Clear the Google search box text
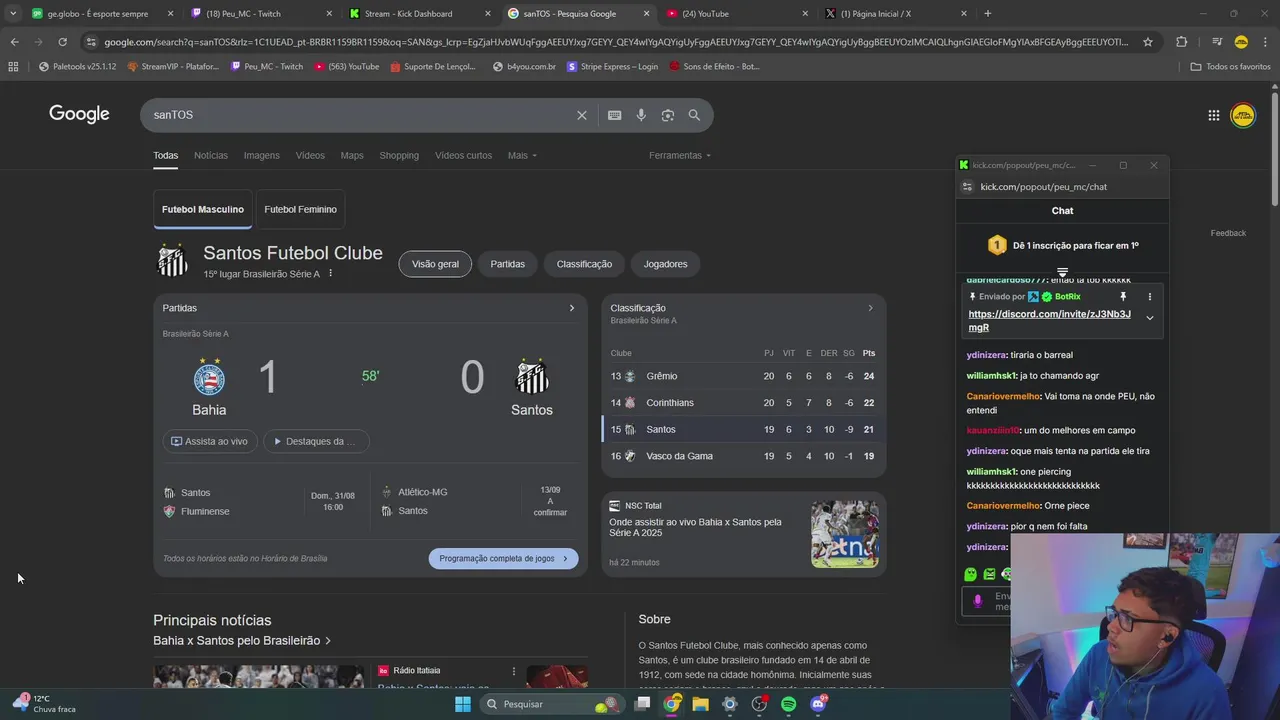Image resolution: width=1280 pixels, height=720 pixels. coord(582,115)
